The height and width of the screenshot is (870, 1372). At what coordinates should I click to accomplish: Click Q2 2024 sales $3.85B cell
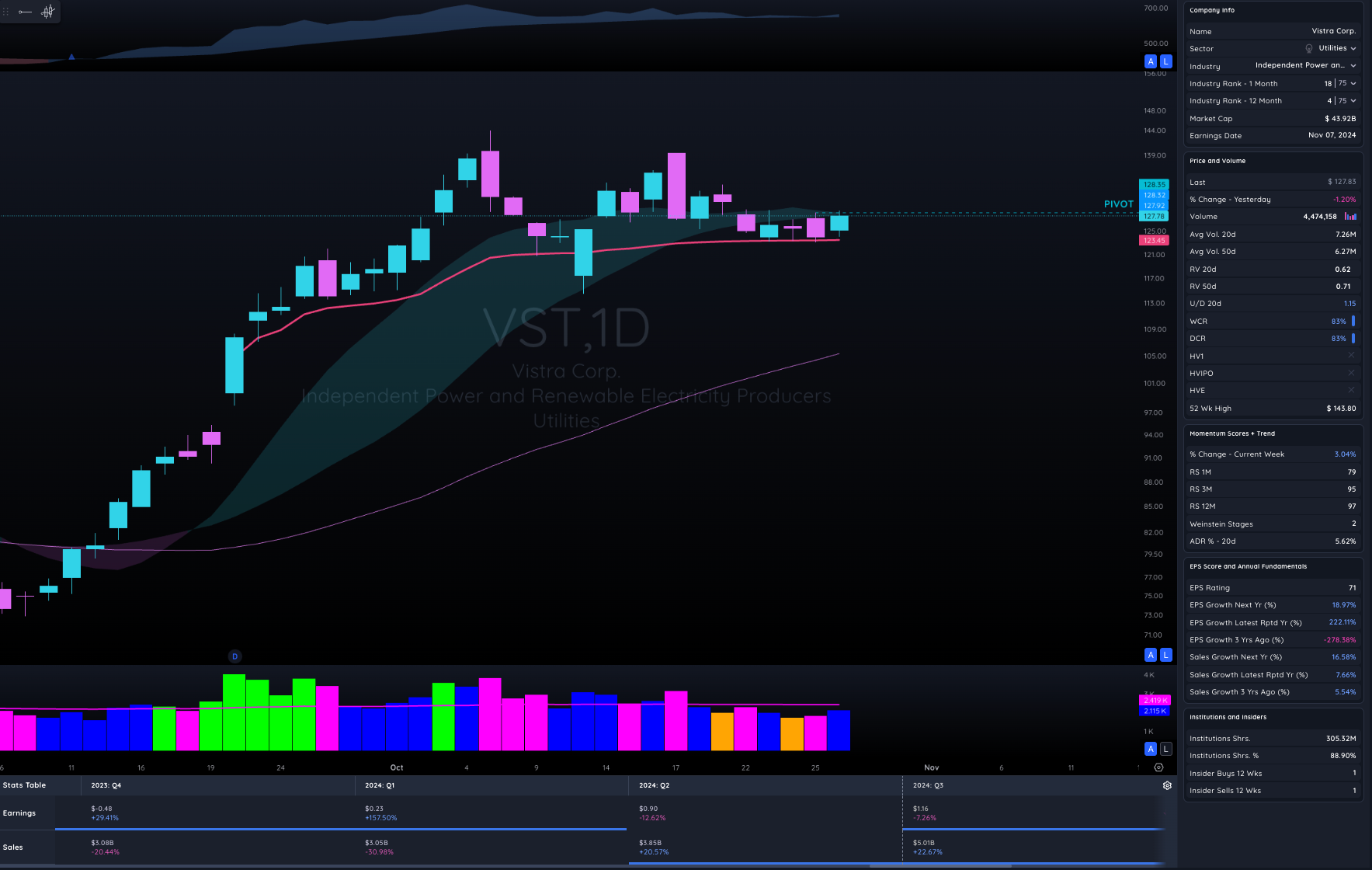650,843
